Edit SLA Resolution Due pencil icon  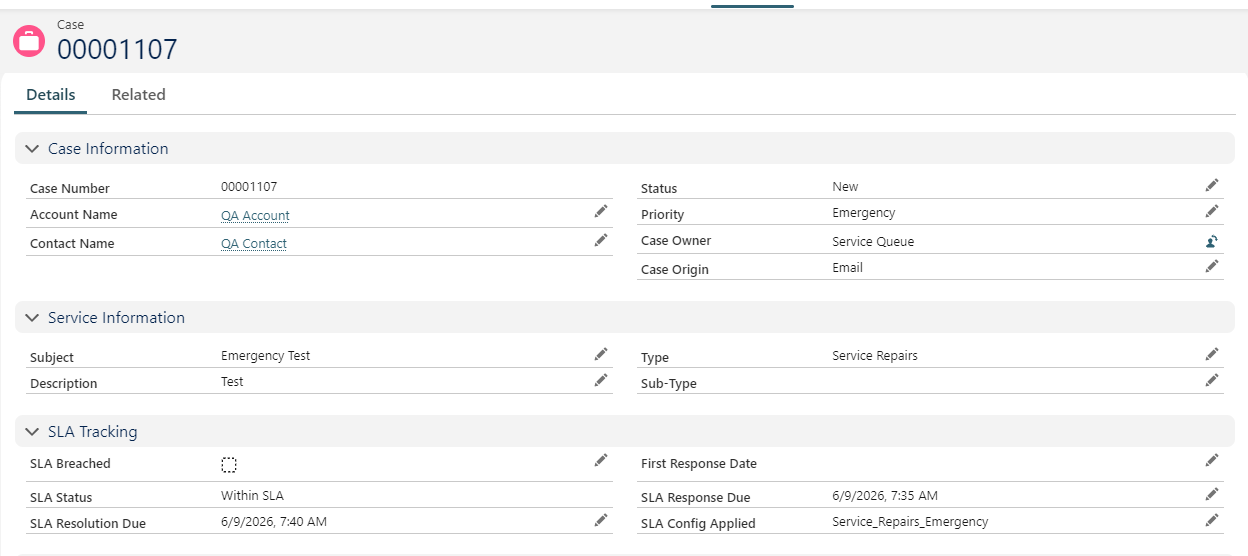click(601, 520)
